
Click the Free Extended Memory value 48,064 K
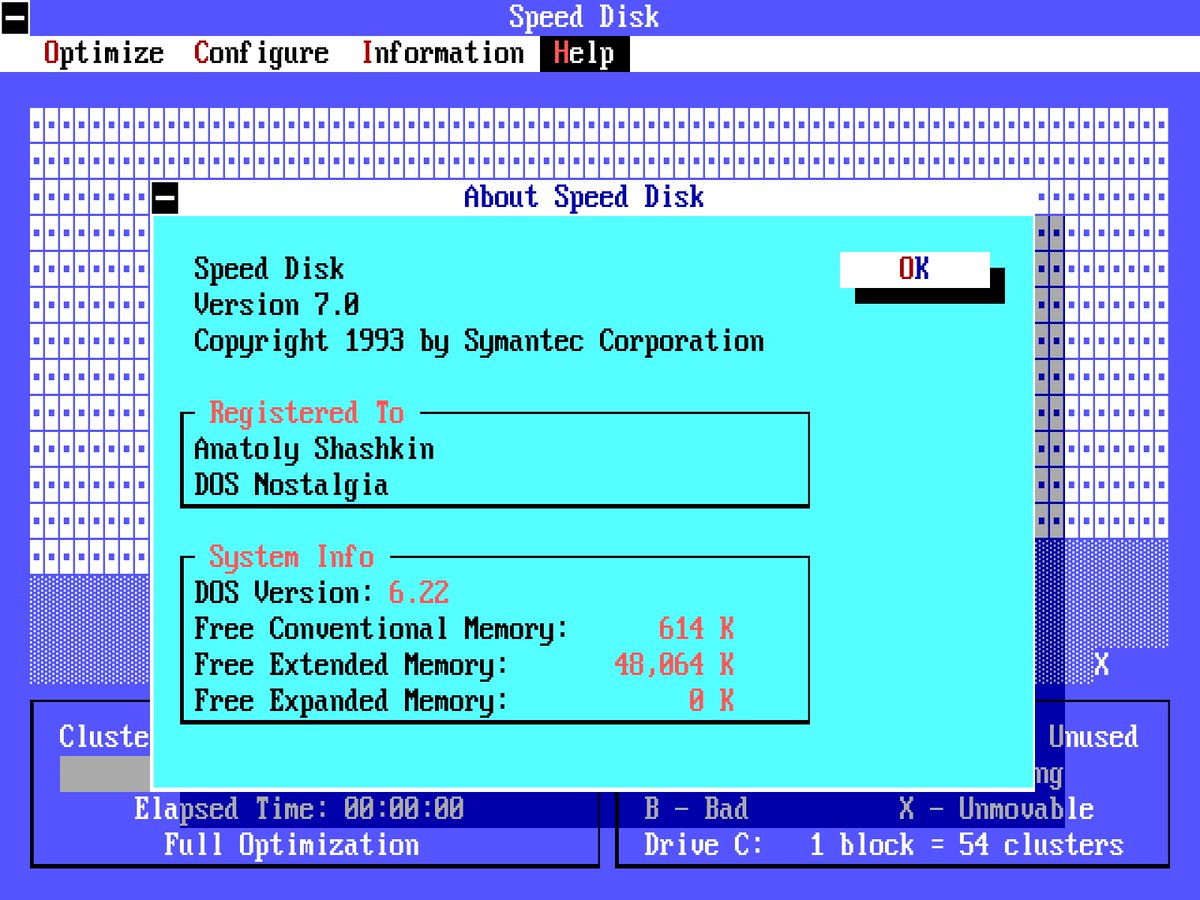click(x=674, y=664)
